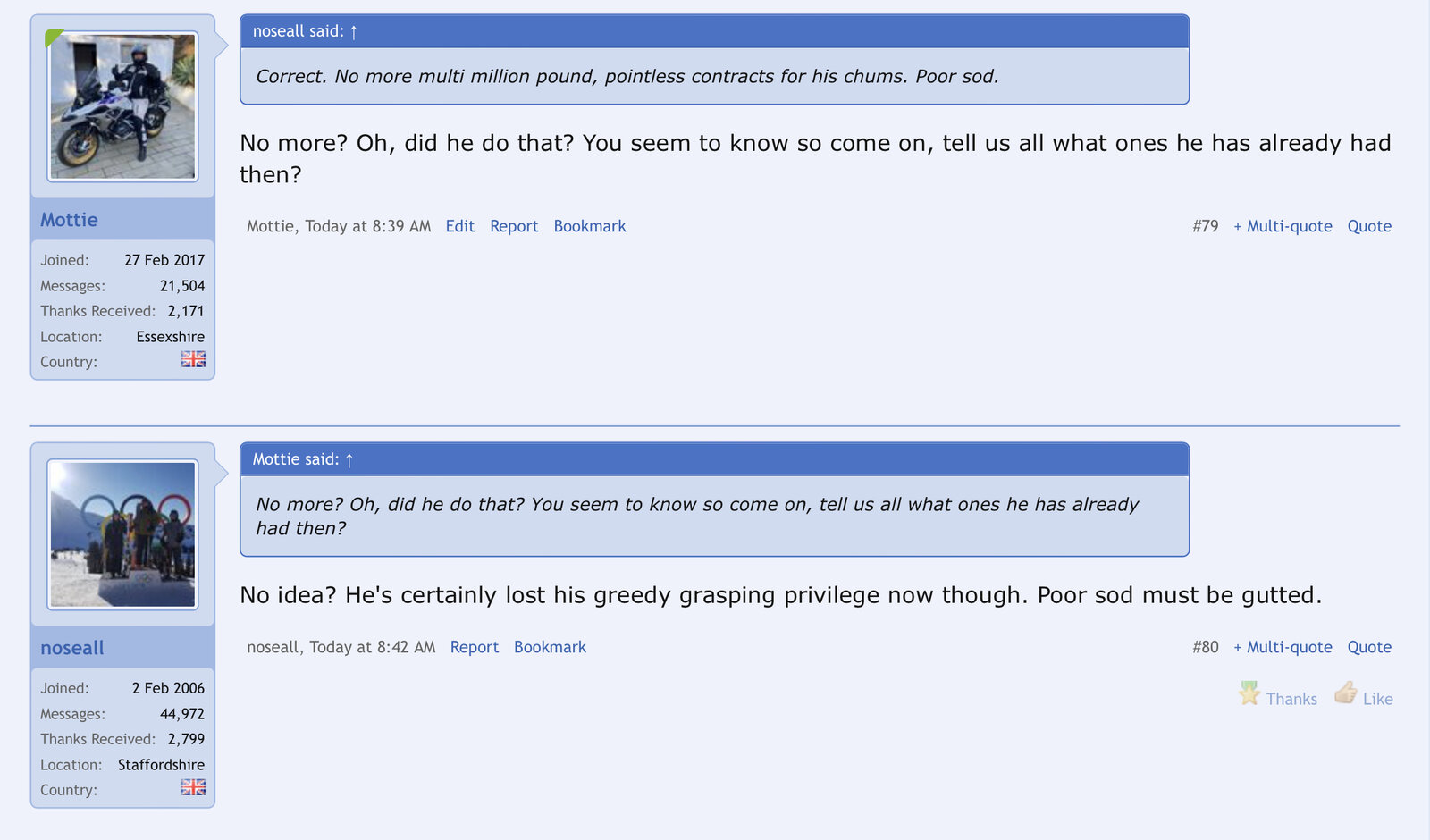
Task: Toggle Multi-quote on post #80
Action: (x=1283, y=648)
